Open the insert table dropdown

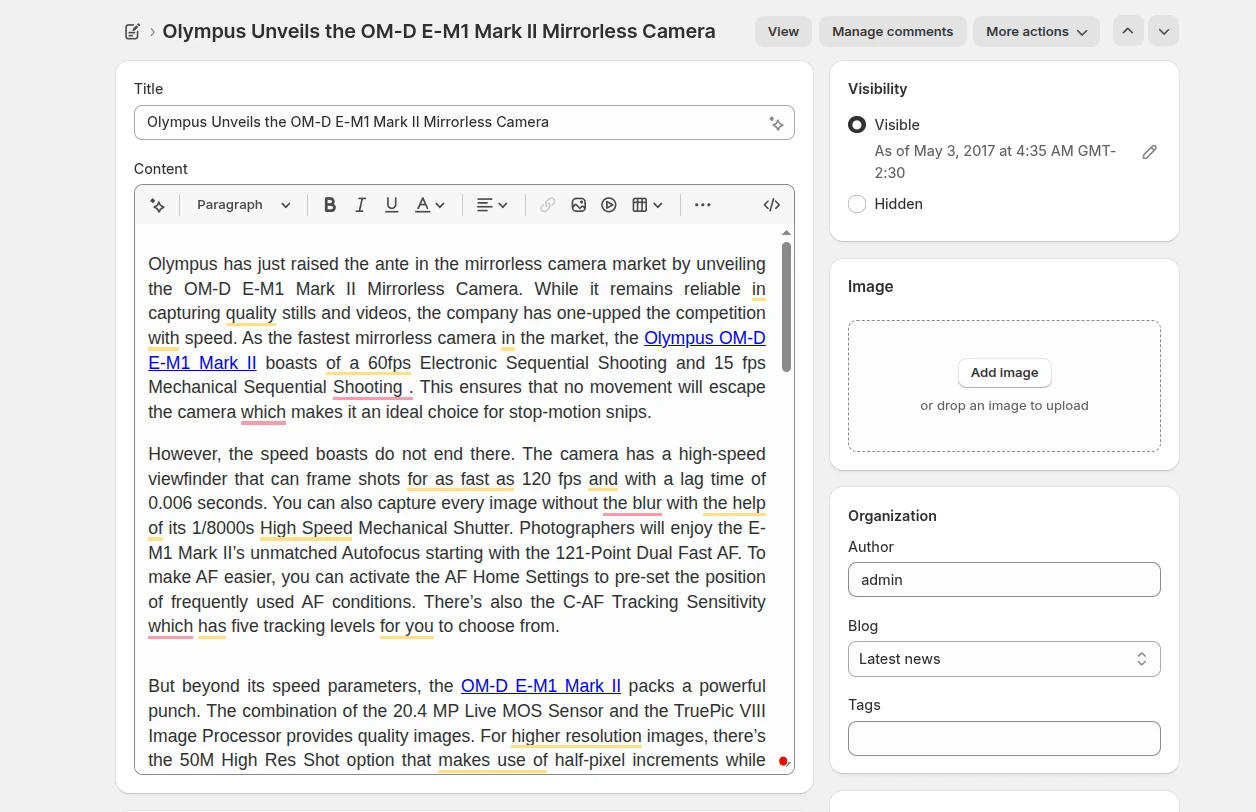(x=648, y=205)
